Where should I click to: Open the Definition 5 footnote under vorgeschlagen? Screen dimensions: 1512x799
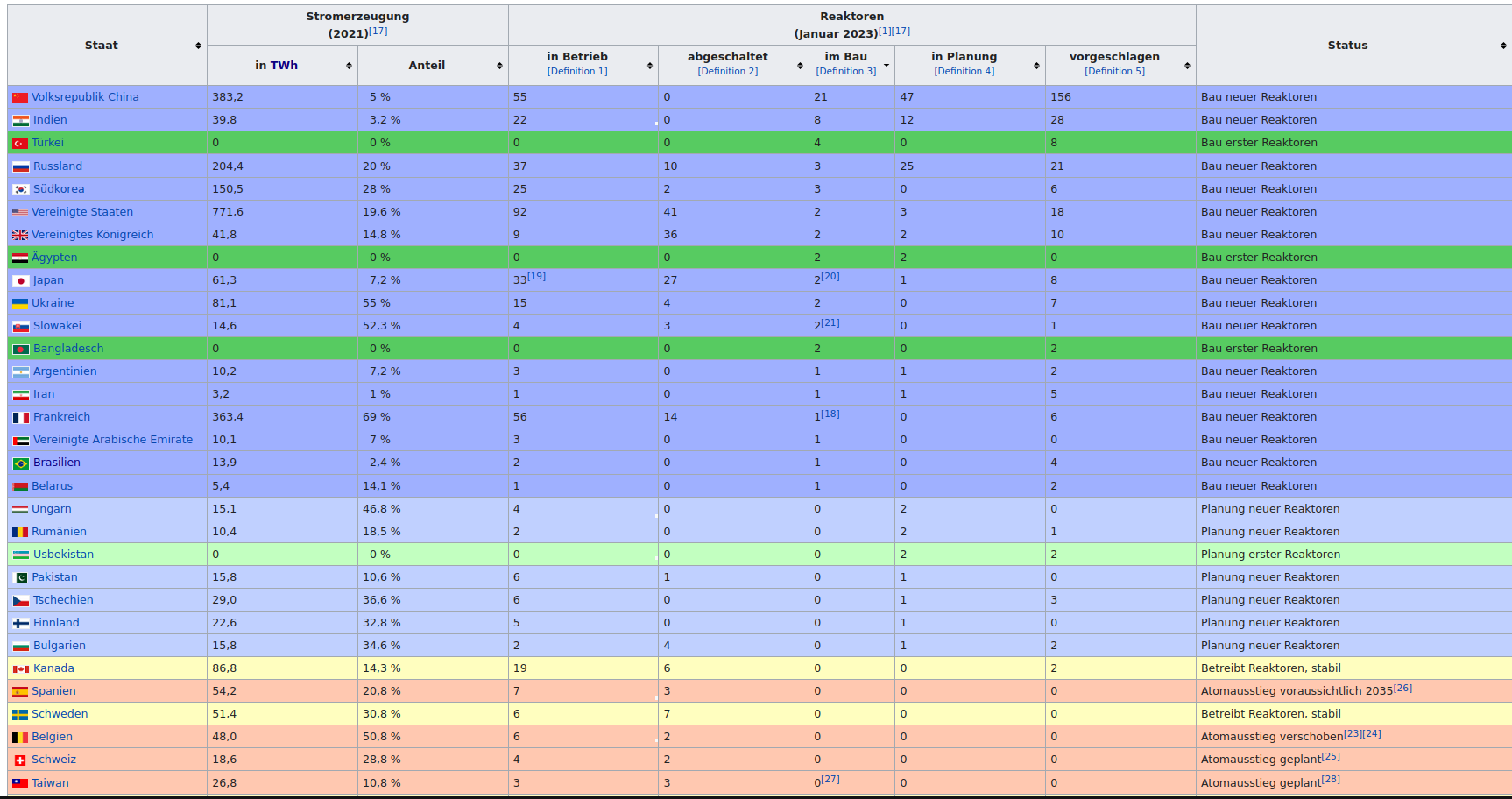tap(1114, 72)
